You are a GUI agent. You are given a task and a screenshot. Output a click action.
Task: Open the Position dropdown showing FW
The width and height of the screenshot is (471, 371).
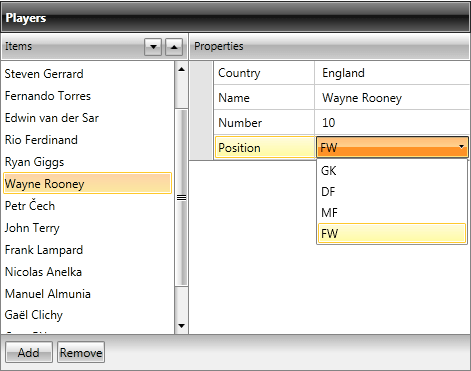pos(392,147)
